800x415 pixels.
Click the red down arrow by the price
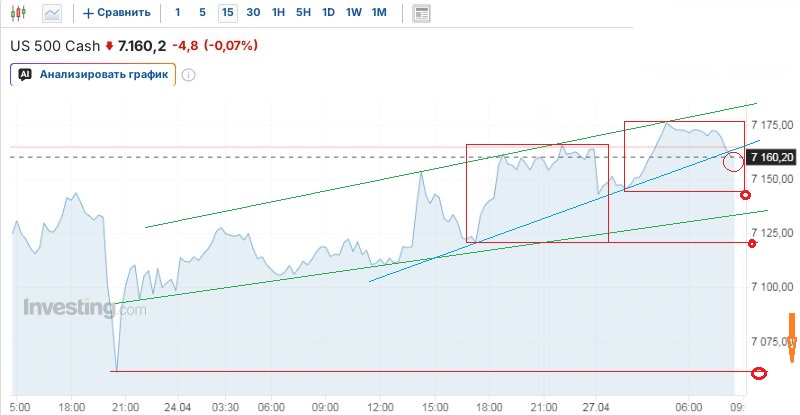tap(109, 46)
